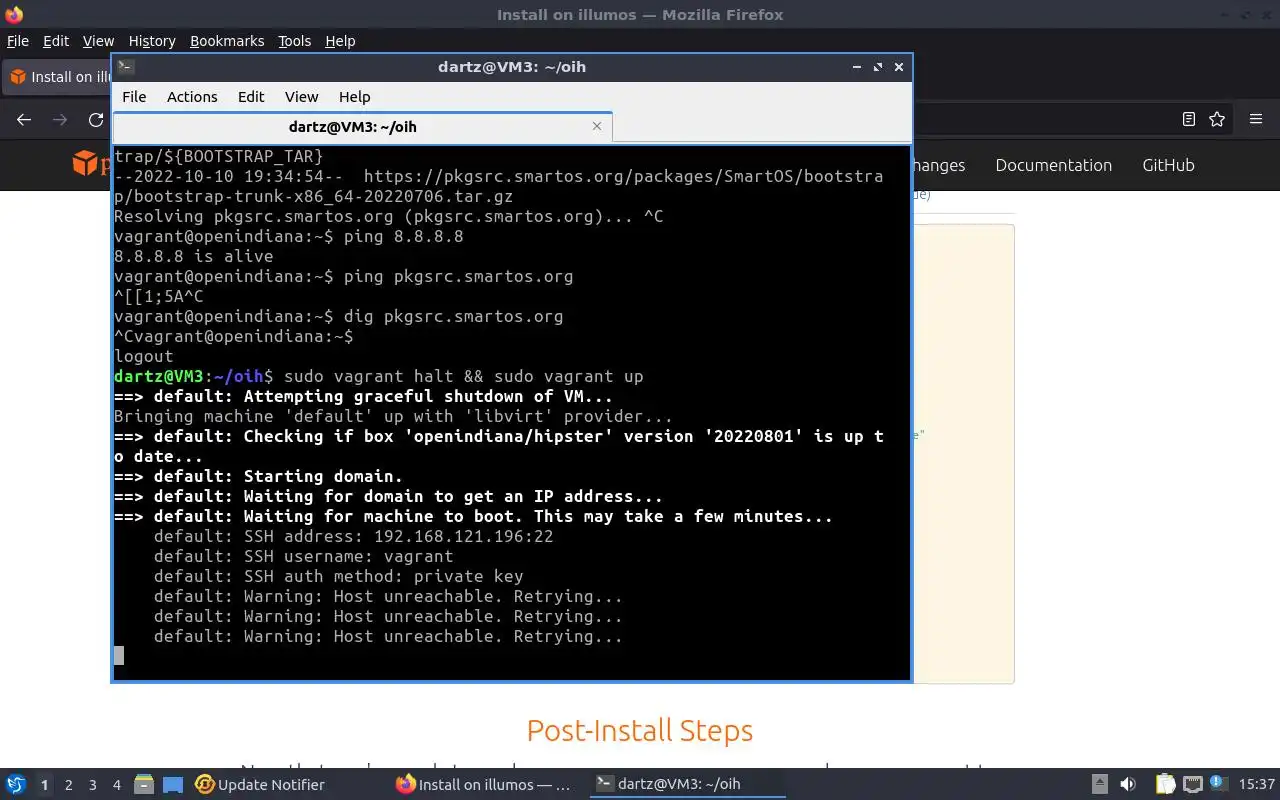The width and height of the screenshot is (1280, 800).
Task: Click the 'Starting domain.' output line
Action: coord(258,476)
